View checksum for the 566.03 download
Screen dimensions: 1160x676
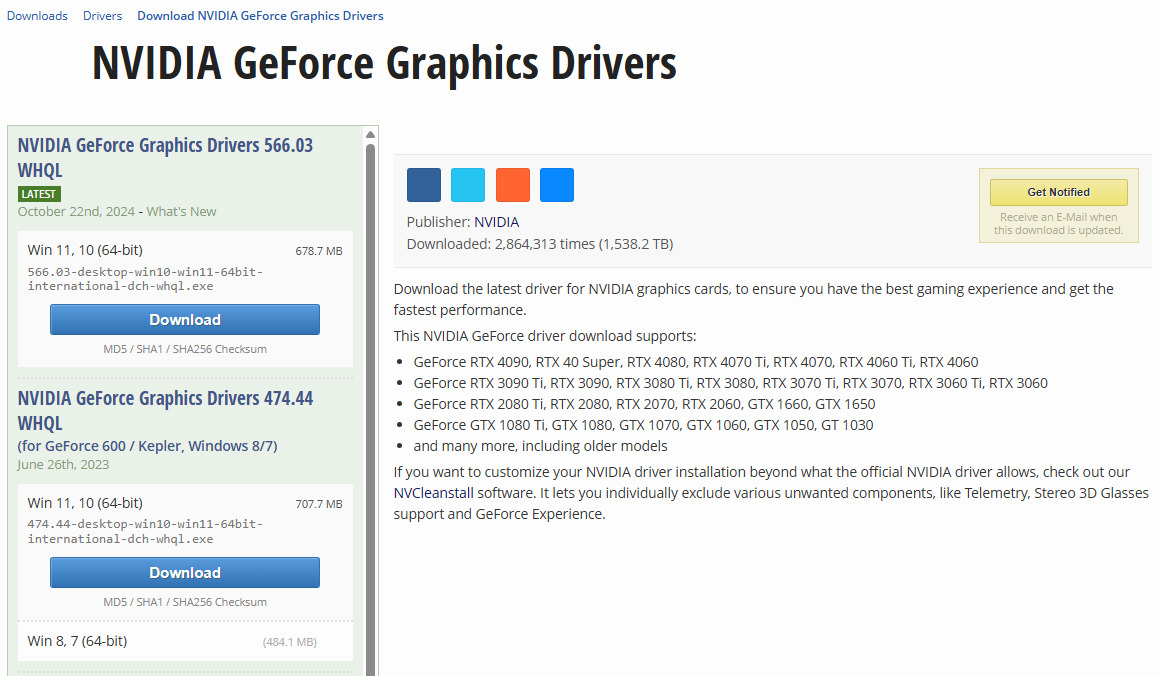point(185,349)
